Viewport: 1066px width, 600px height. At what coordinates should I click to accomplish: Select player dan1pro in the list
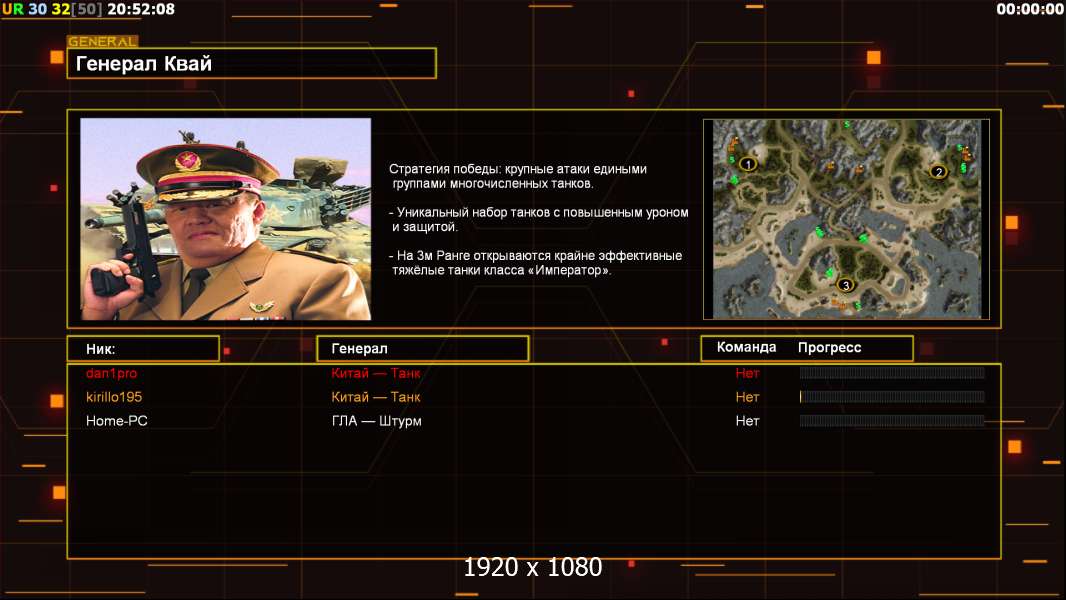coord(111,373)
